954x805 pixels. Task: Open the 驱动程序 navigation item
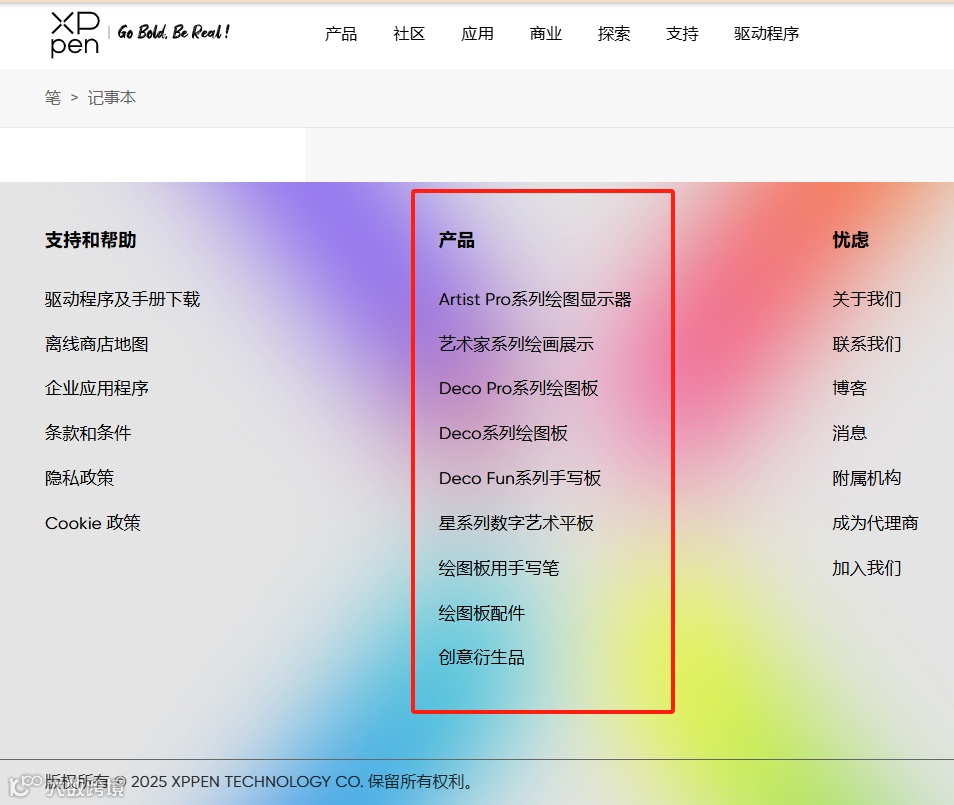click(767, 33)
